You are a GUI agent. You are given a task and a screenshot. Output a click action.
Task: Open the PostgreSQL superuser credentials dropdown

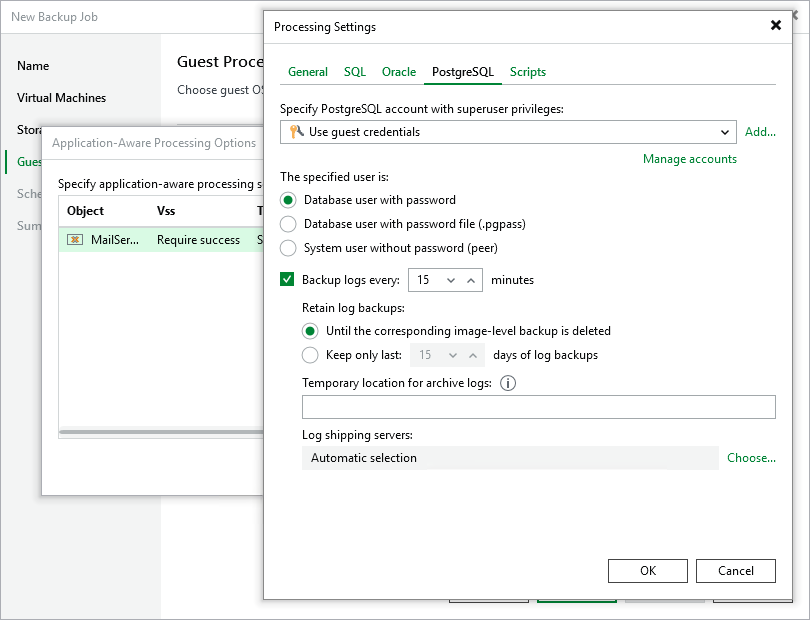tap(728, 132)
